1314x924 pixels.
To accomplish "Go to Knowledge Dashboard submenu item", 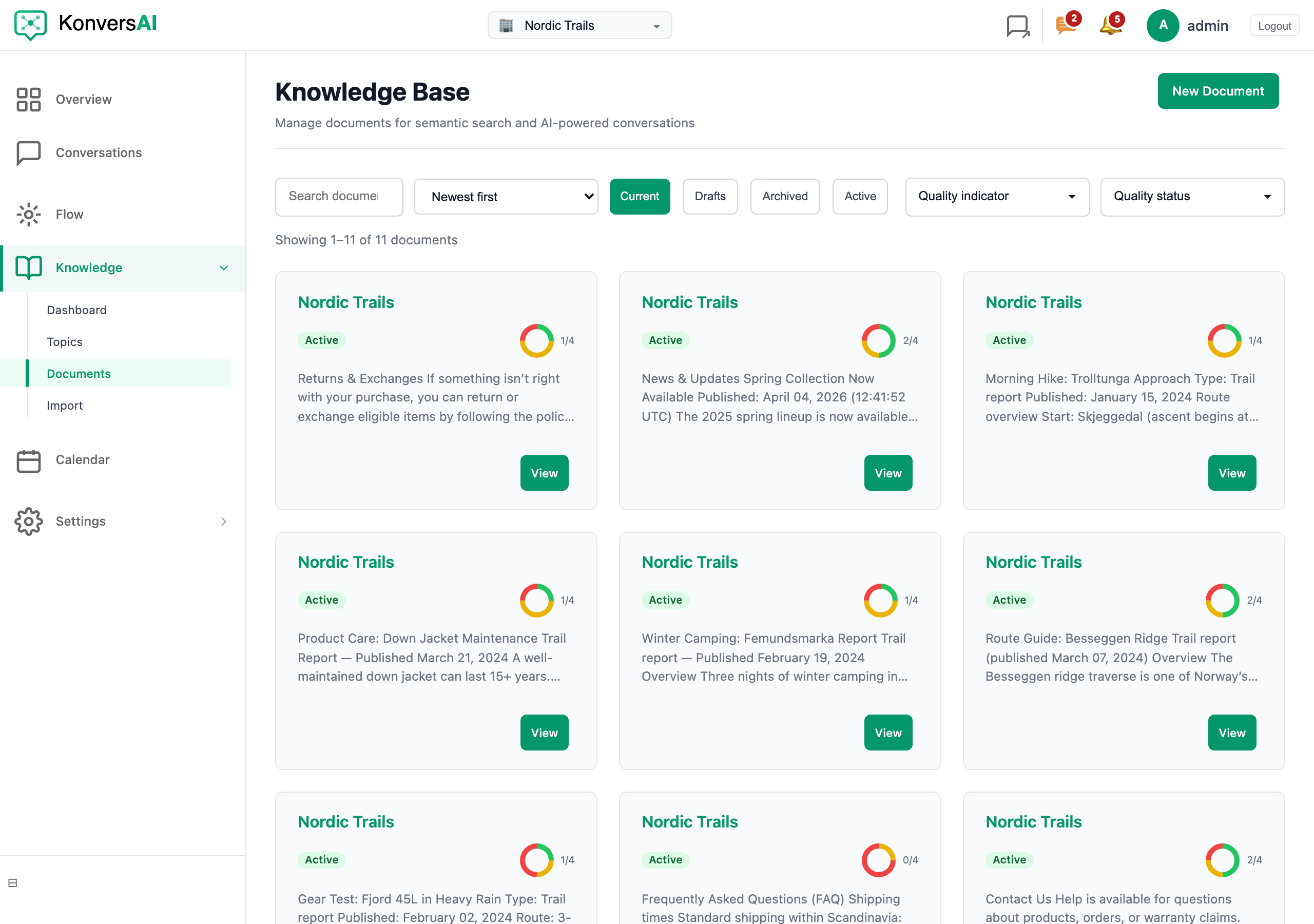I will (x=76, y=310).
